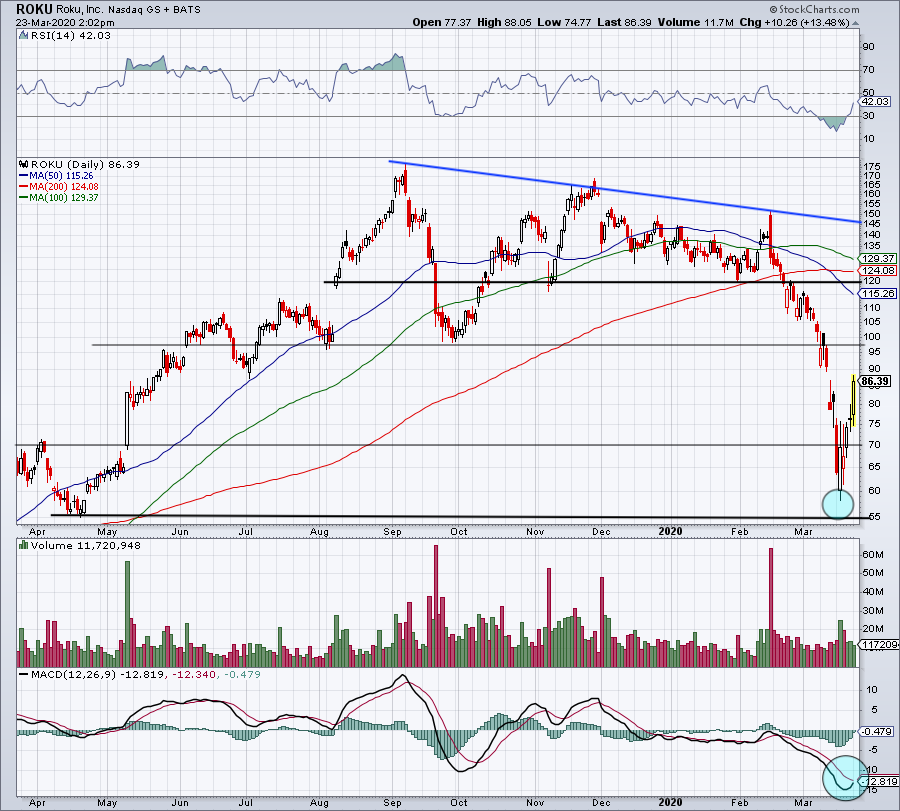Click the 'Volume 11,720,948' panel label
The width and height of the screenshot is (900, 811).
86,545
